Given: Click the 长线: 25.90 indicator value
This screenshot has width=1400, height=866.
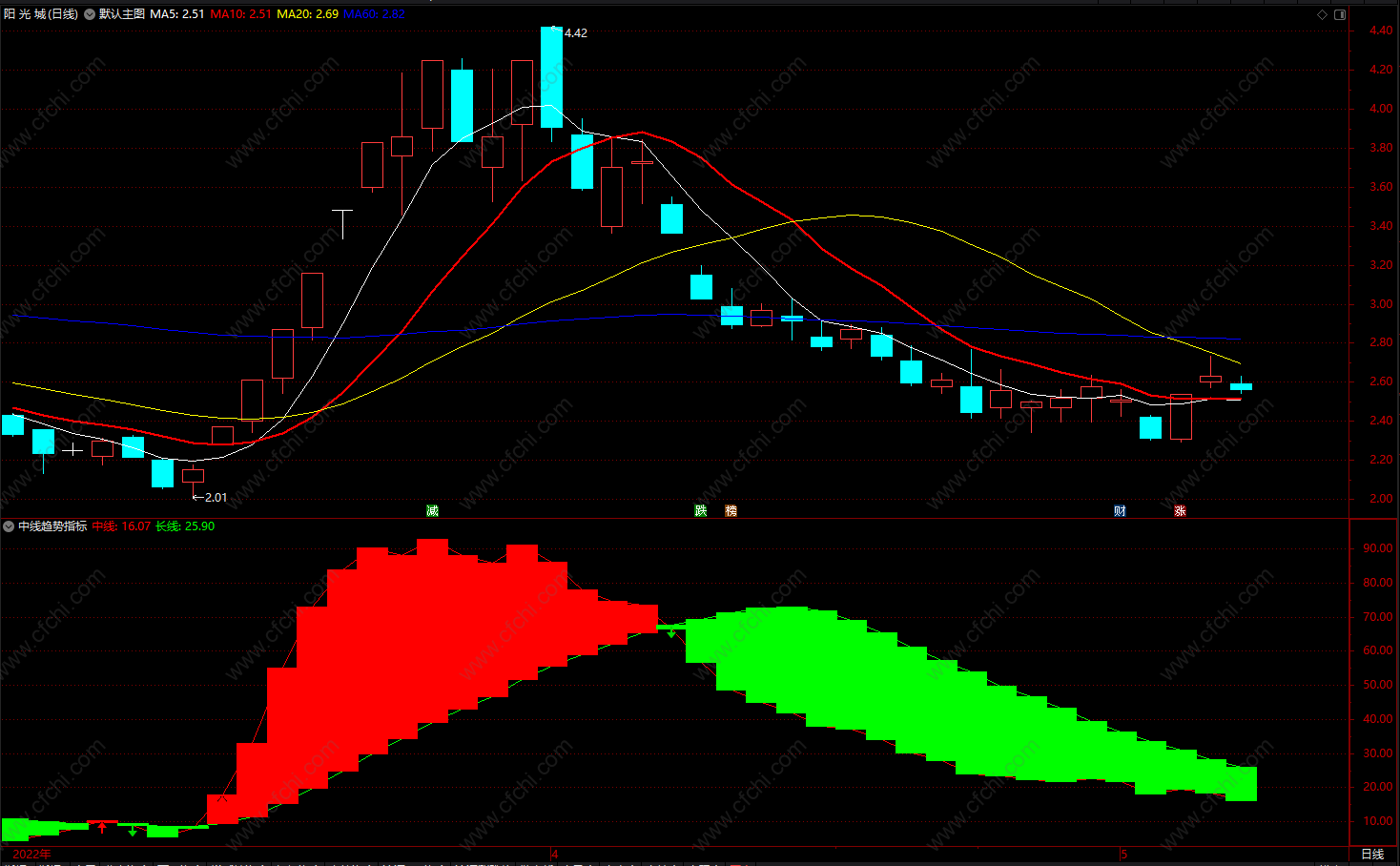Looking at the screenshot, I should click(x=185, y=526).
